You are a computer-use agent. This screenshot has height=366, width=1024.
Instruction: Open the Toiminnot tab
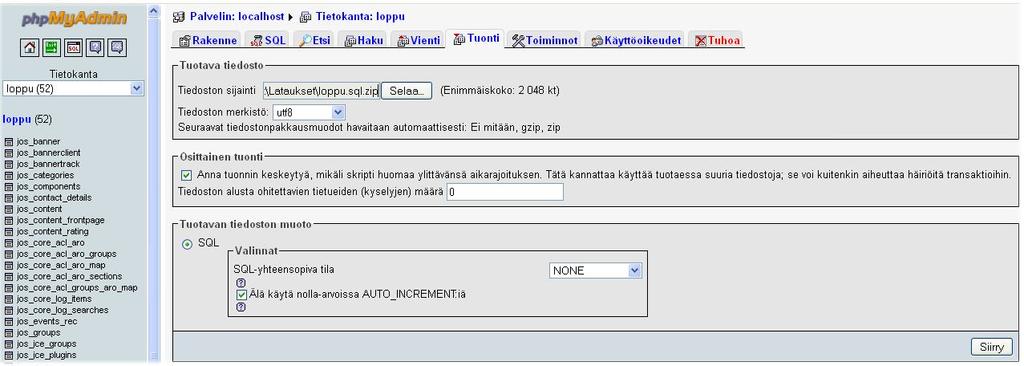545,41
